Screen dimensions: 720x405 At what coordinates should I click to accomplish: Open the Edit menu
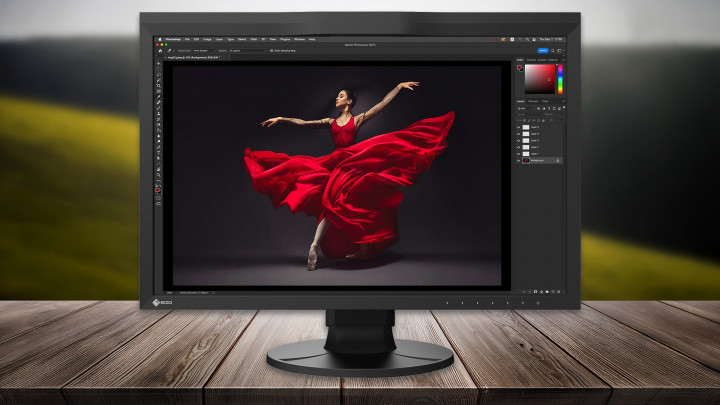197,39
